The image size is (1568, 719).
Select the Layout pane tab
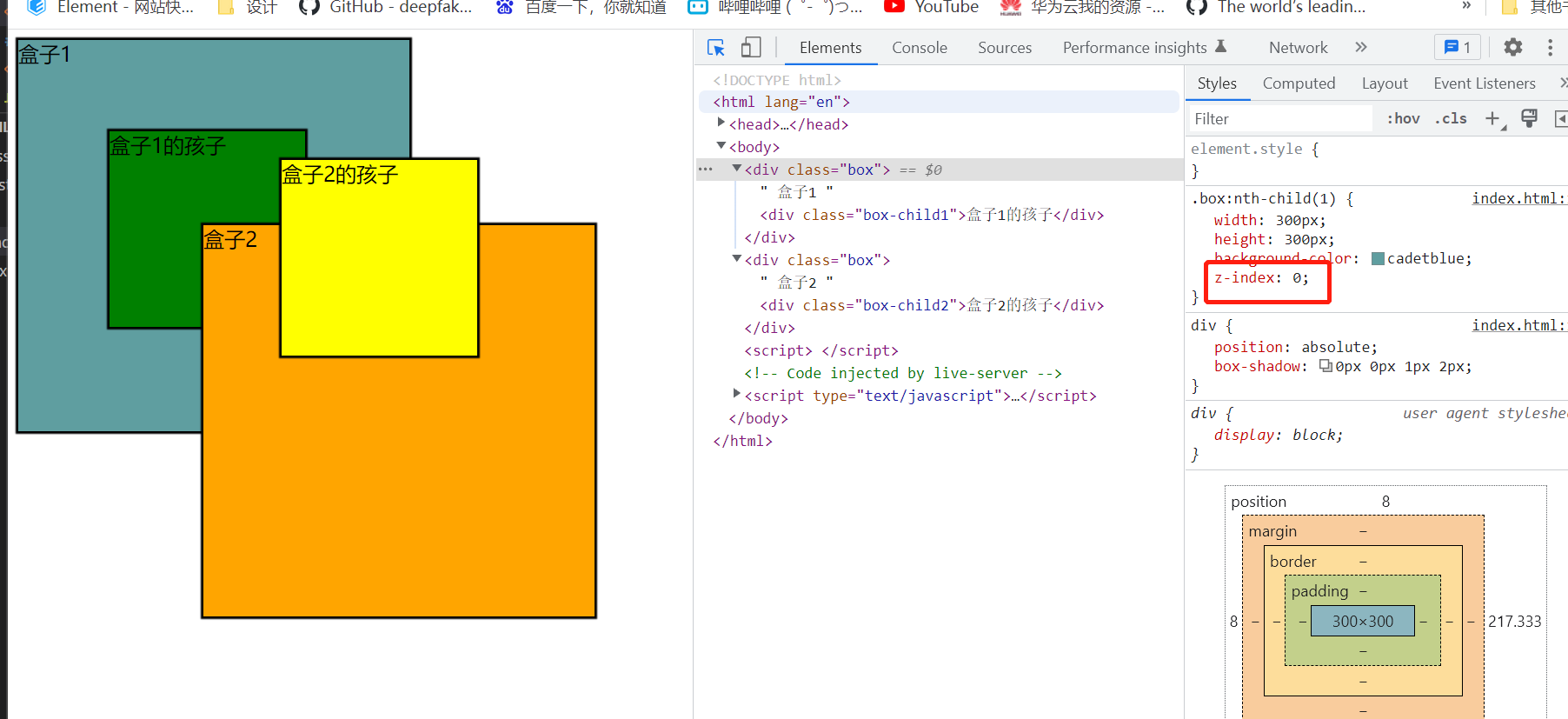[1385, 83]
